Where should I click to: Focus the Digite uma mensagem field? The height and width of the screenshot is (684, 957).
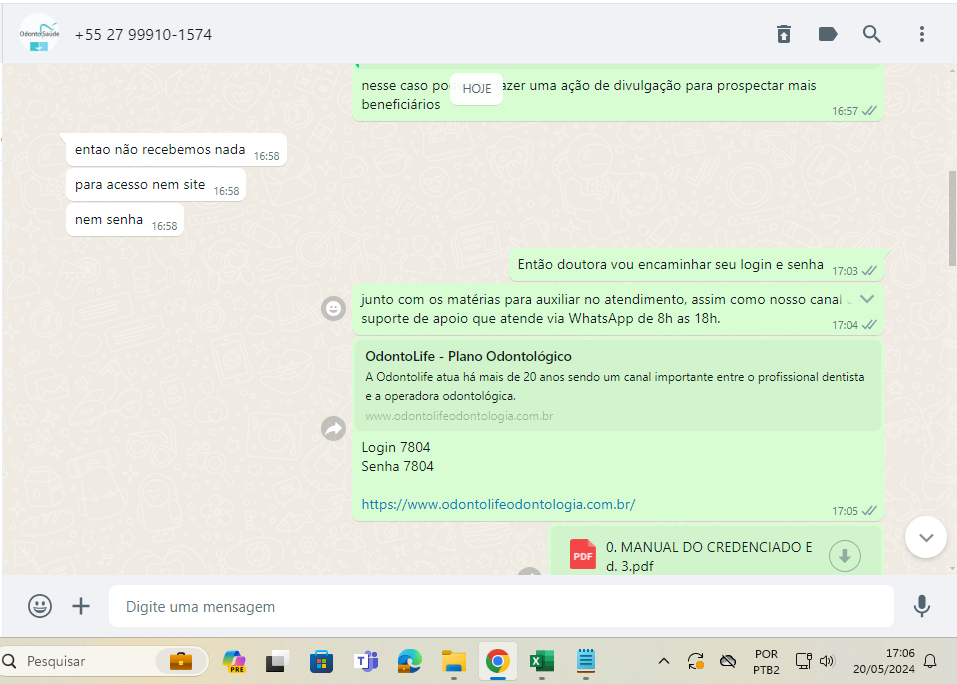point(501,606)
